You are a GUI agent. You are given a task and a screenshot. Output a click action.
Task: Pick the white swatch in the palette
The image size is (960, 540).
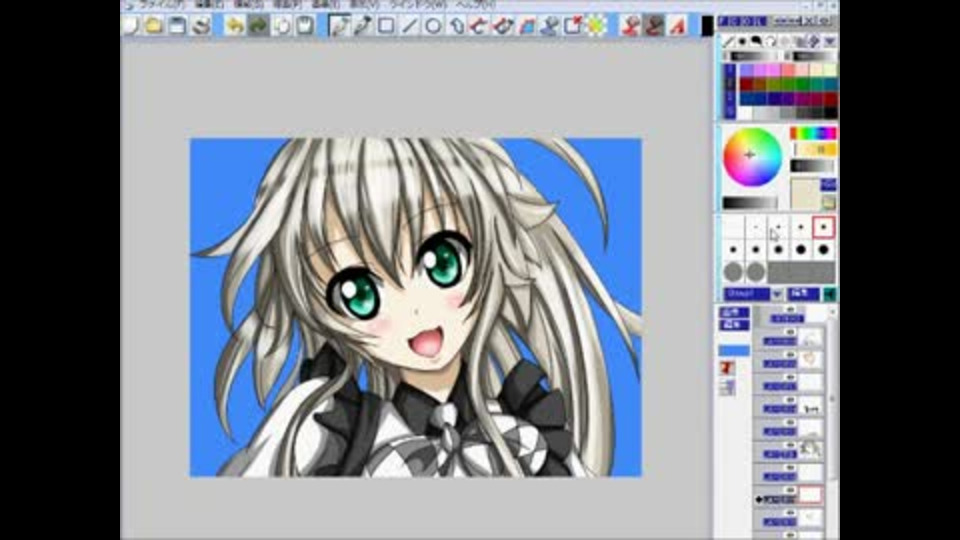(745, 113)
